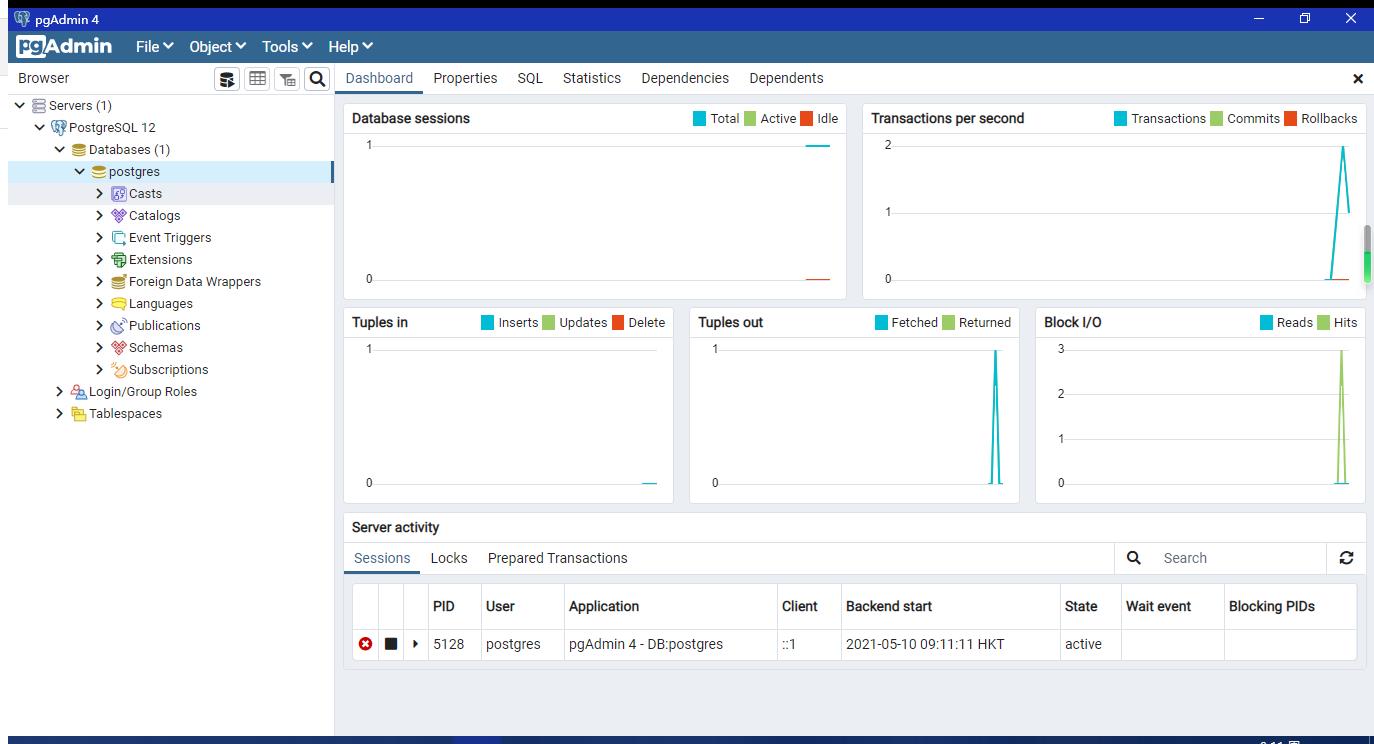Image resolution: width=1374 pixels, height=744 pixels.
Task: Expand the Schemas node
Action: point(100,348)
